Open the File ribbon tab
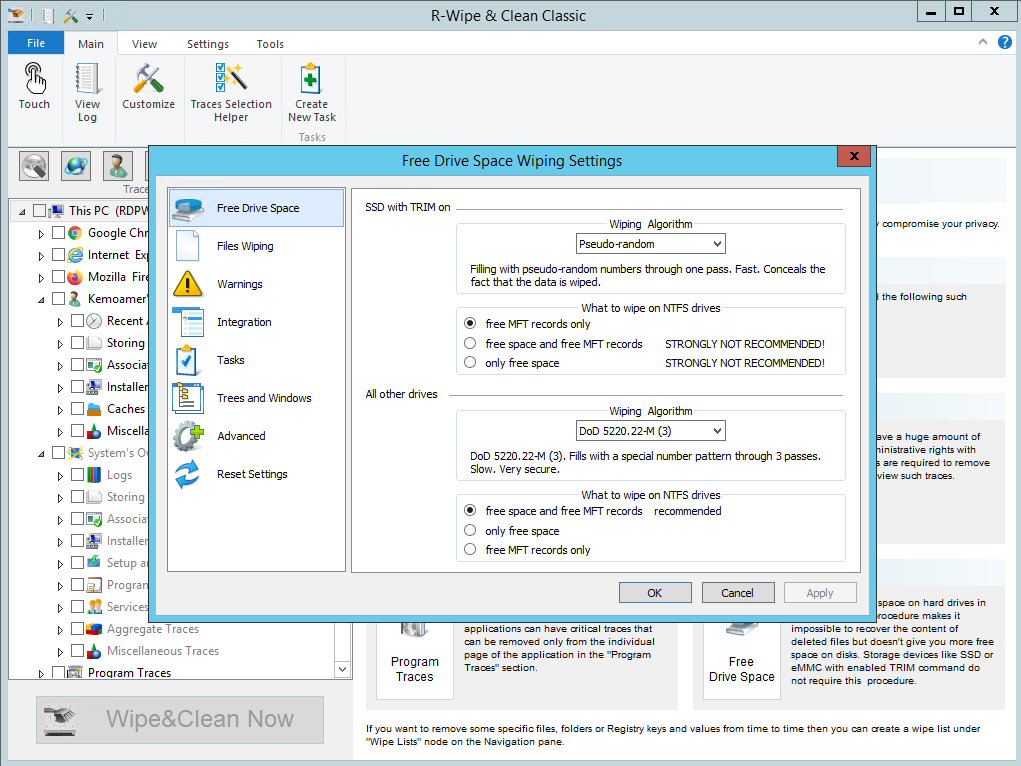 36,43
